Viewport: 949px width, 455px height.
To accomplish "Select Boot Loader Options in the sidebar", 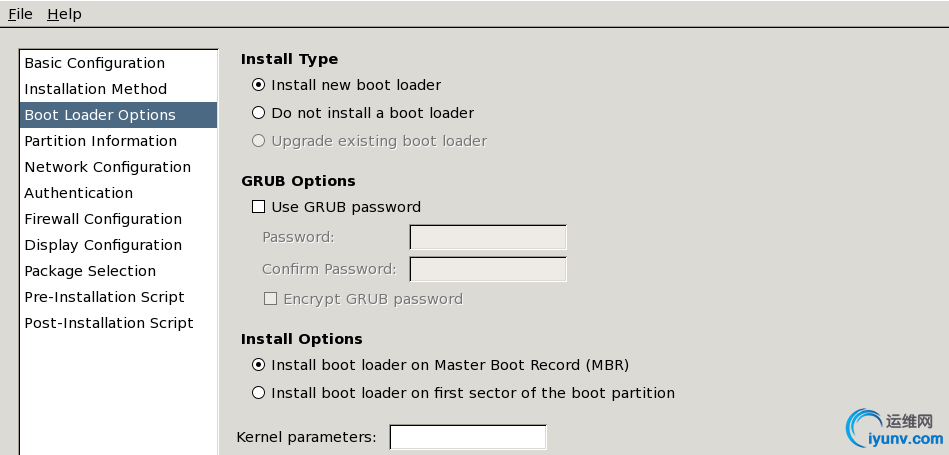I will point(100,115).
